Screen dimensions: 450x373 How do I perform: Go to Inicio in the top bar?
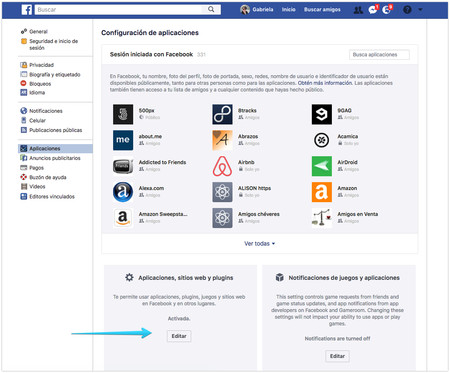coord(289,10)
